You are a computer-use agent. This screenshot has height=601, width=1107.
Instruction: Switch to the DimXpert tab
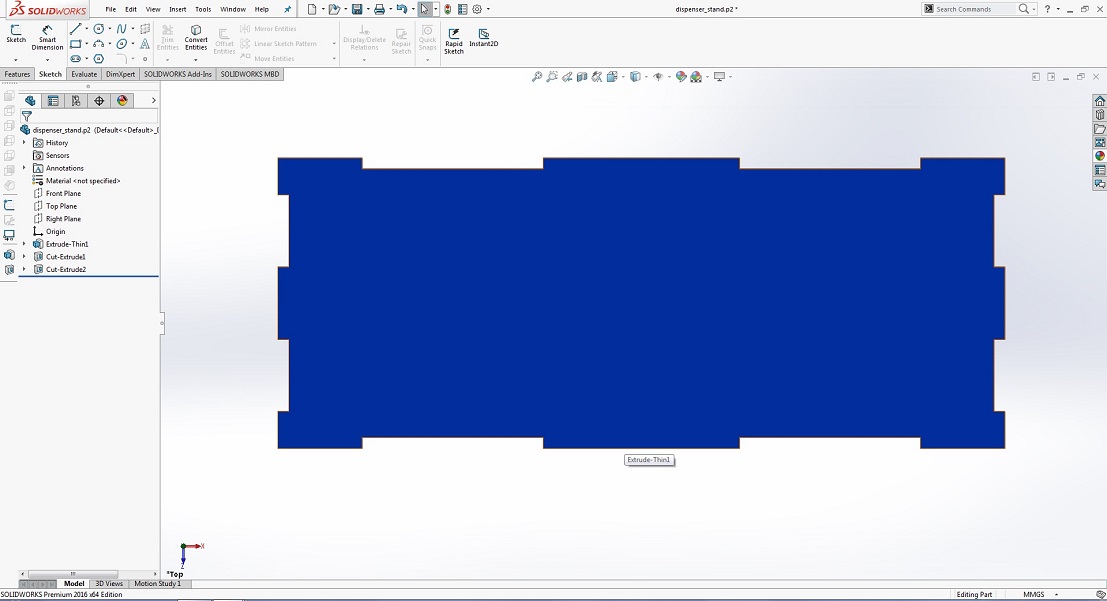click(121, 74)
